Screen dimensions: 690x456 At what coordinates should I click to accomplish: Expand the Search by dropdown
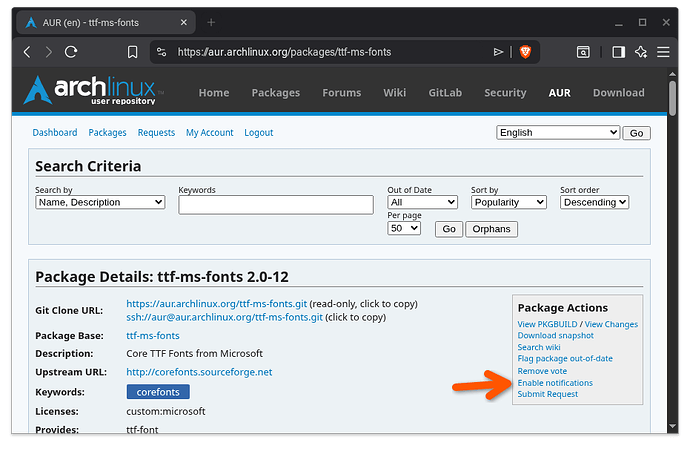(x=100, y=202)
